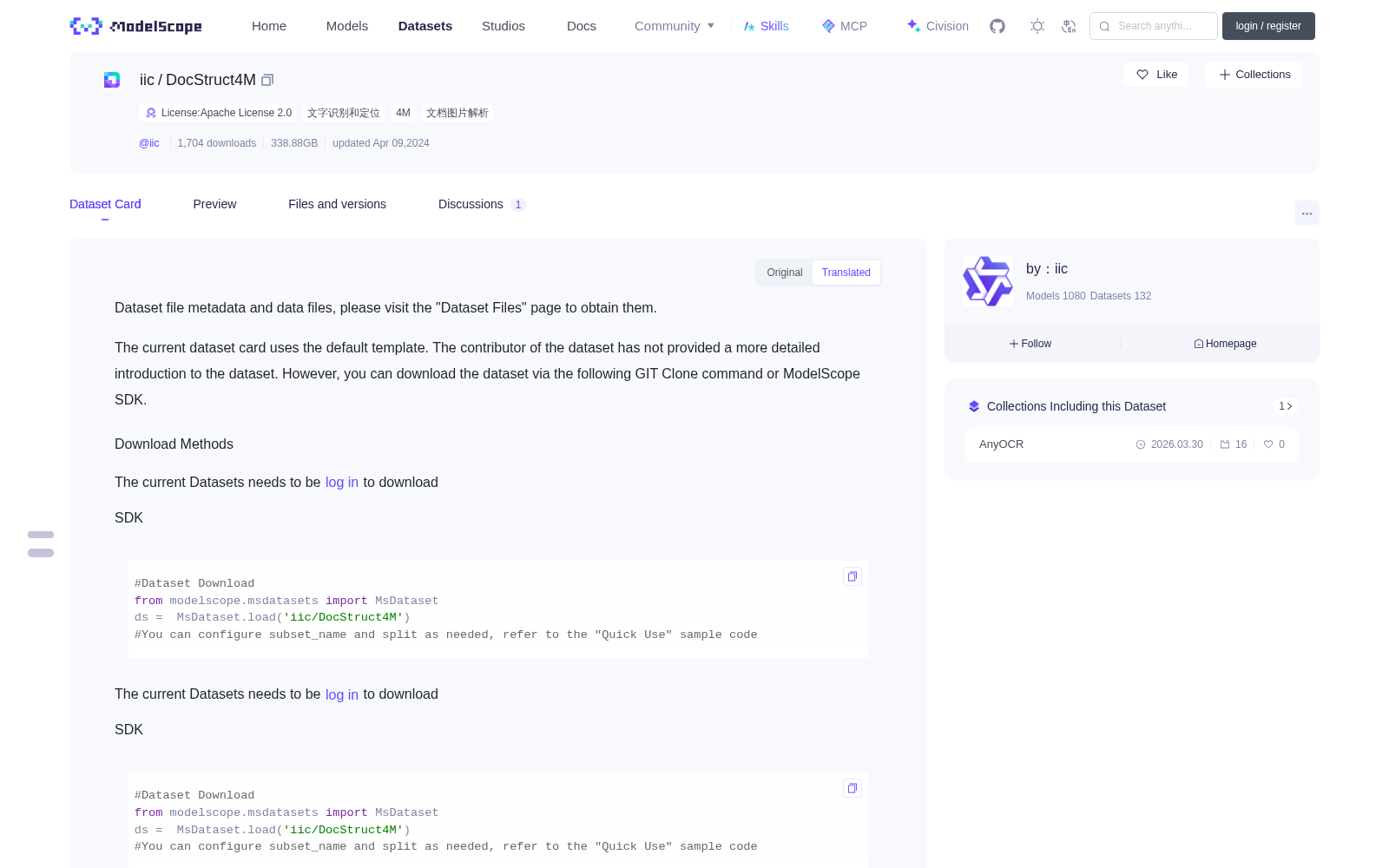Screen dimensions: 1389x868
Task: Click the 文档图片解析 tag
Action: pos(458,113)
